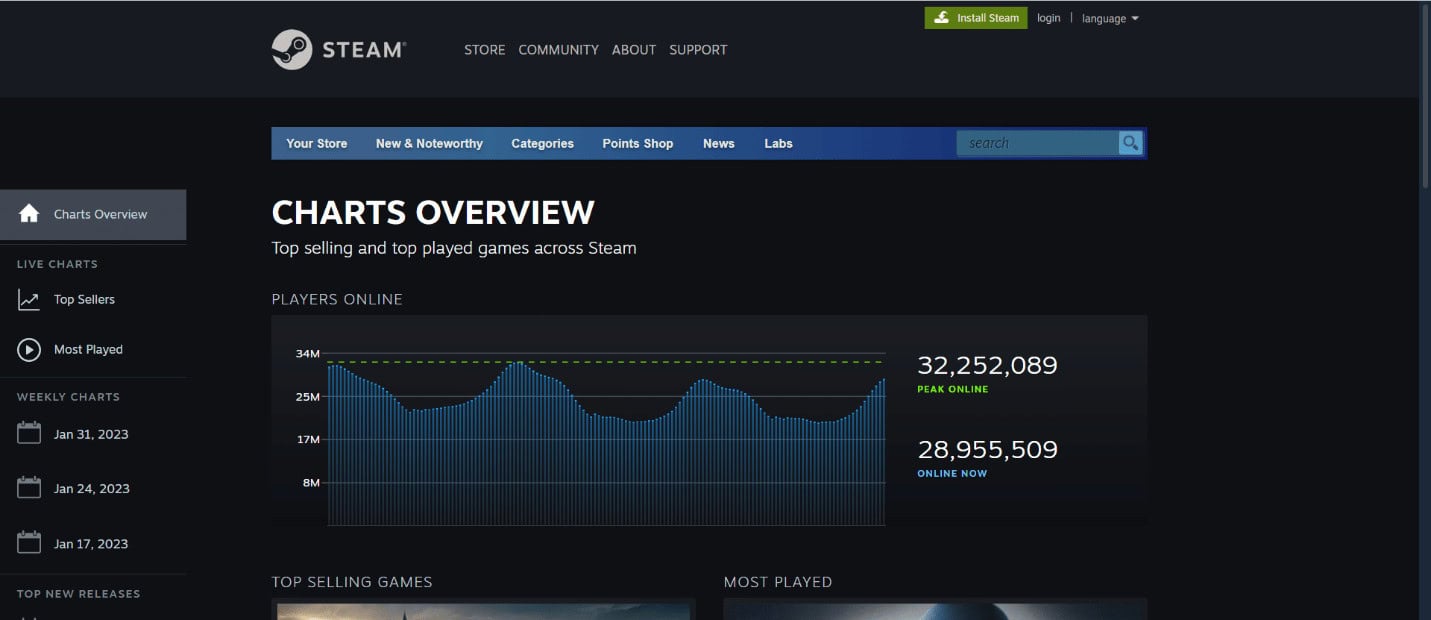Click calendar icon next to Jan 31, 2023
Screen dimensions: 1431x620
pos(29,434)
